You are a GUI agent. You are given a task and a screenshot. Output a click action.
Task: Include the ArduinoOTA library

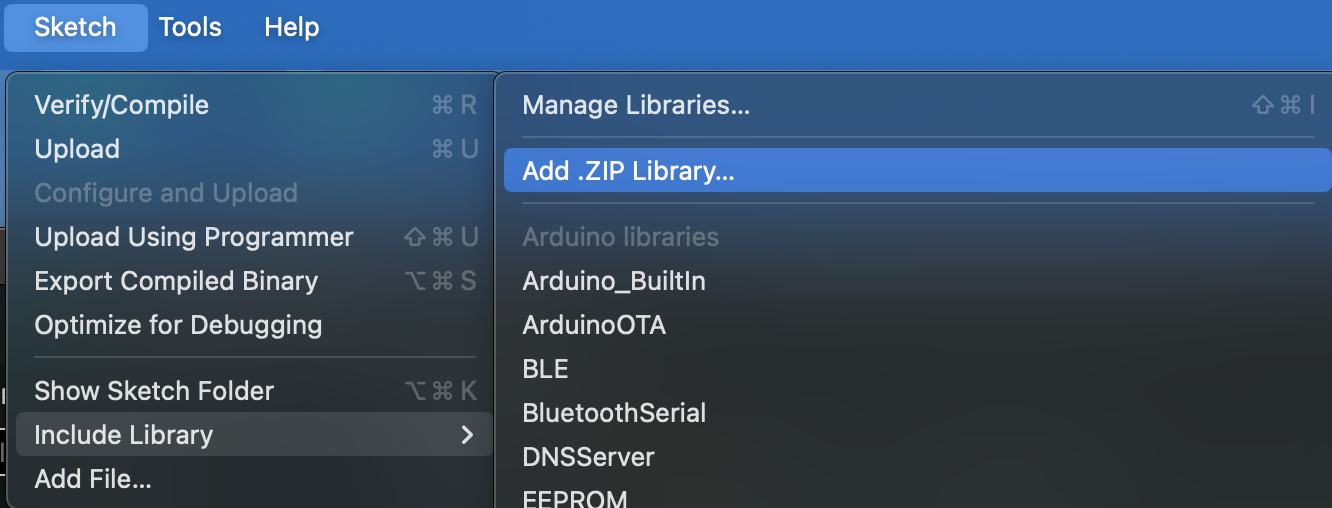click(x=594, y=325)
